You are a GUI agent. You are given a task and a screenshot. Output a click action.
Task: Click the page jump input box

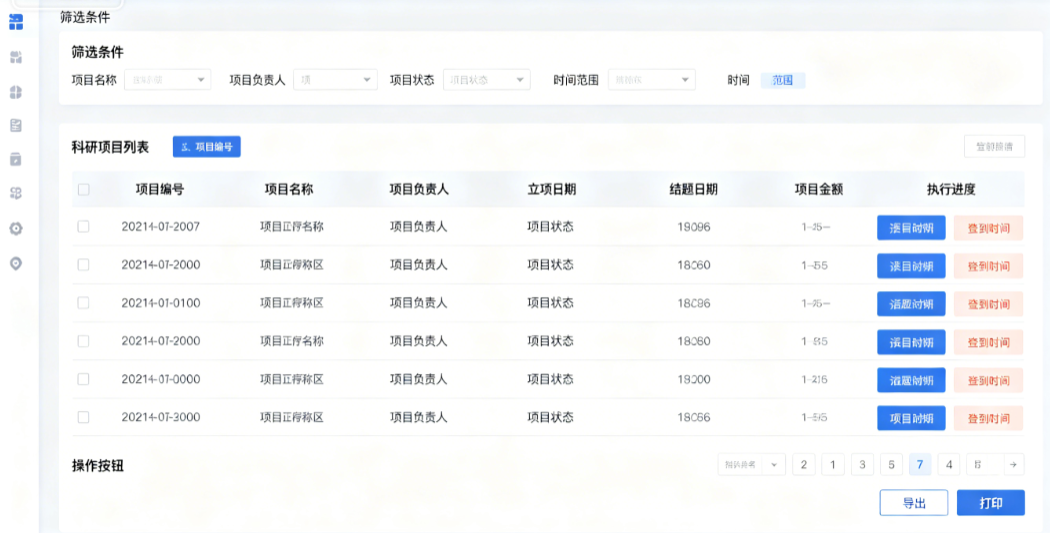[x=985, y=465]
